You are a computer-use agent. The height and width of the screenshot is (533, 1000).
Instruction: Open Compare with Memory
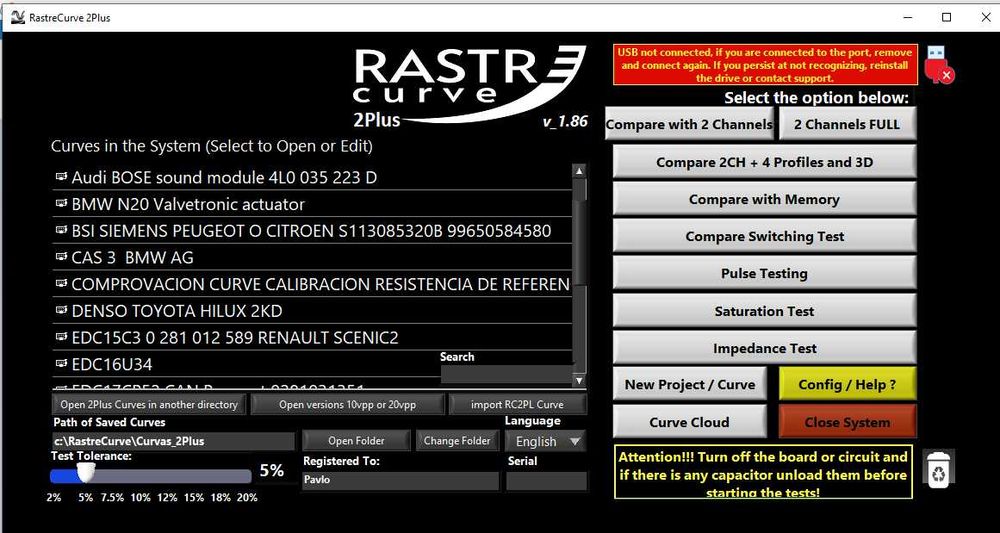pyautogui.click(x=764, y=199)
